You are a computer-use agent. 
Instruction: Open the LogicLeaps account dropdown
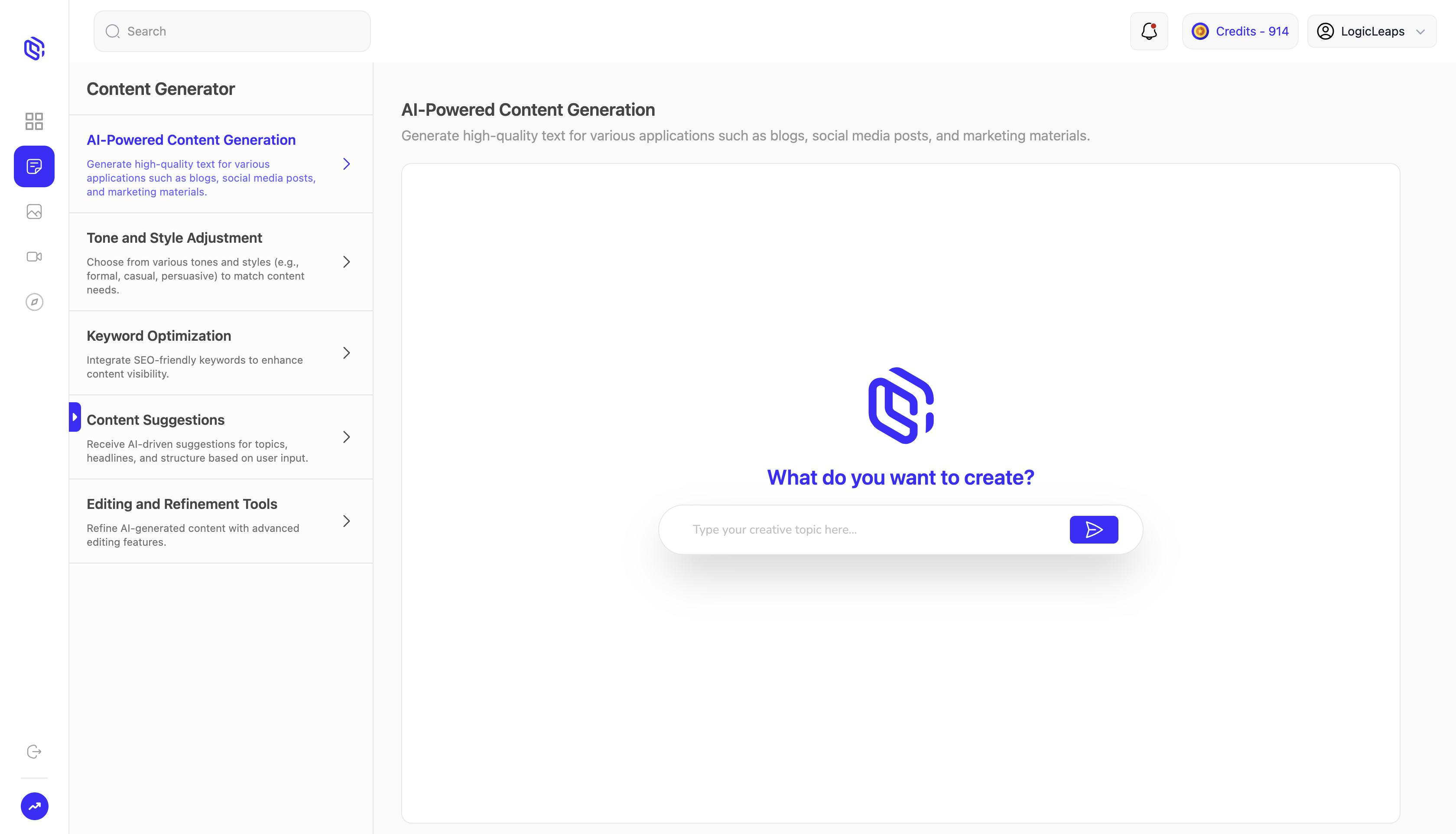pos(1372,31)
